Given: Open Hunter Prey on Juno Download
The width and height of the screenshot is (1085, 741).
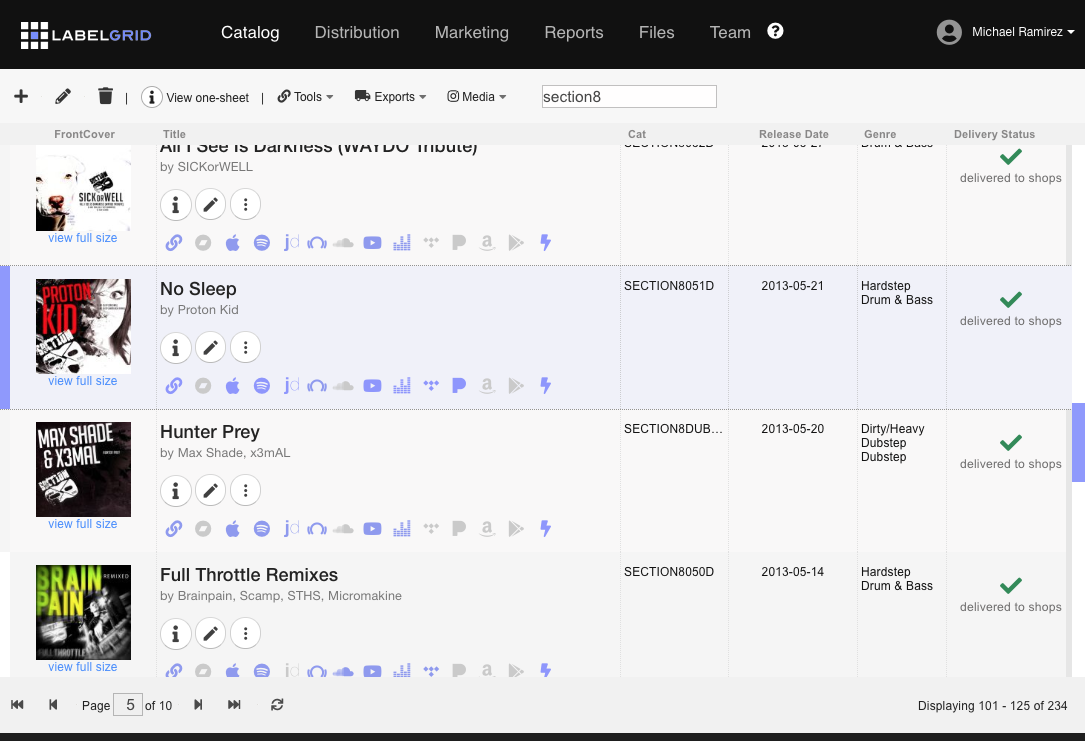Looking at the screenshot, I should 291,529.
